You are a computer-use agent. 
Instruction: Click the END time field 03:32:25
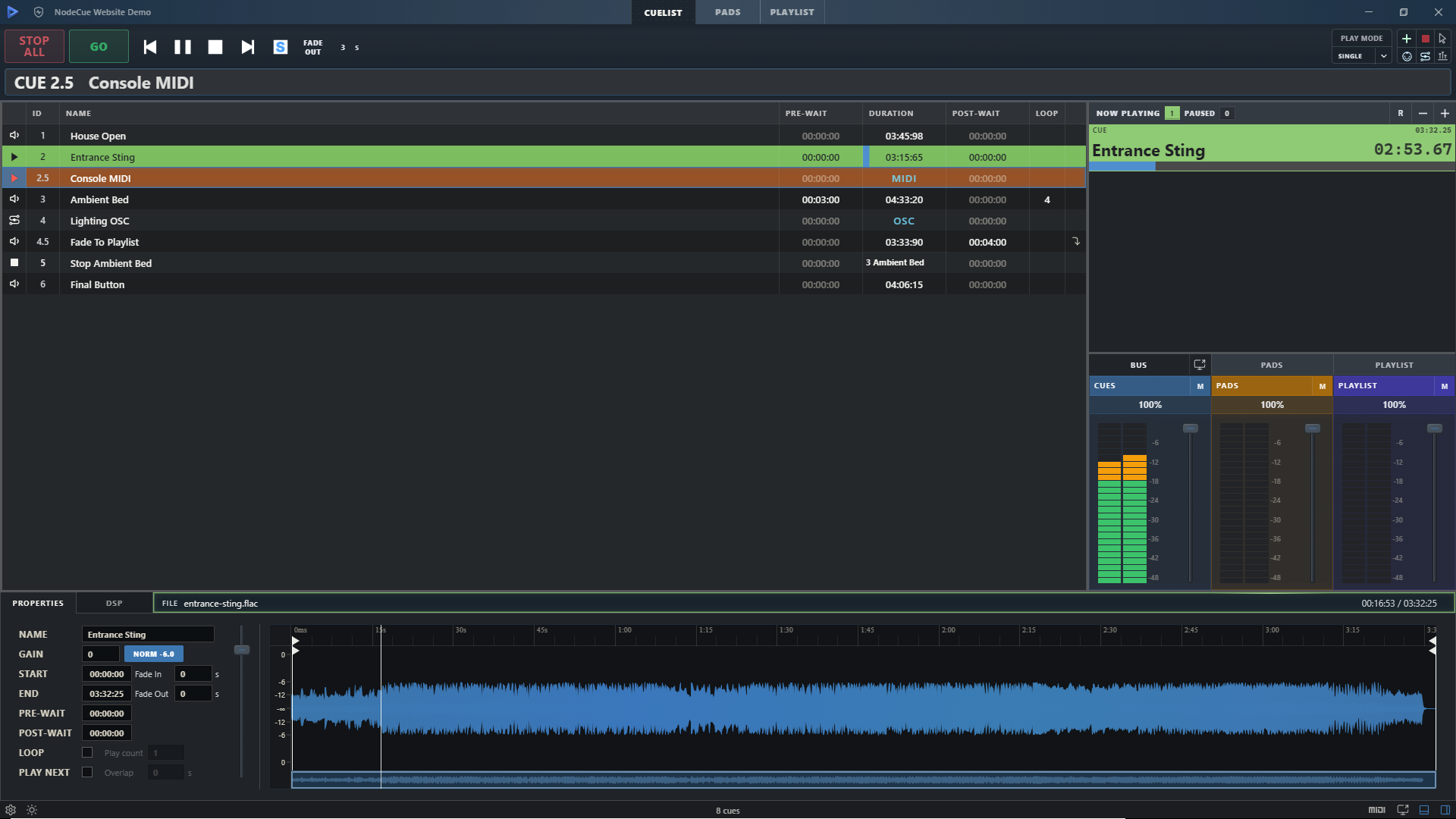click(x=106, y=693)
